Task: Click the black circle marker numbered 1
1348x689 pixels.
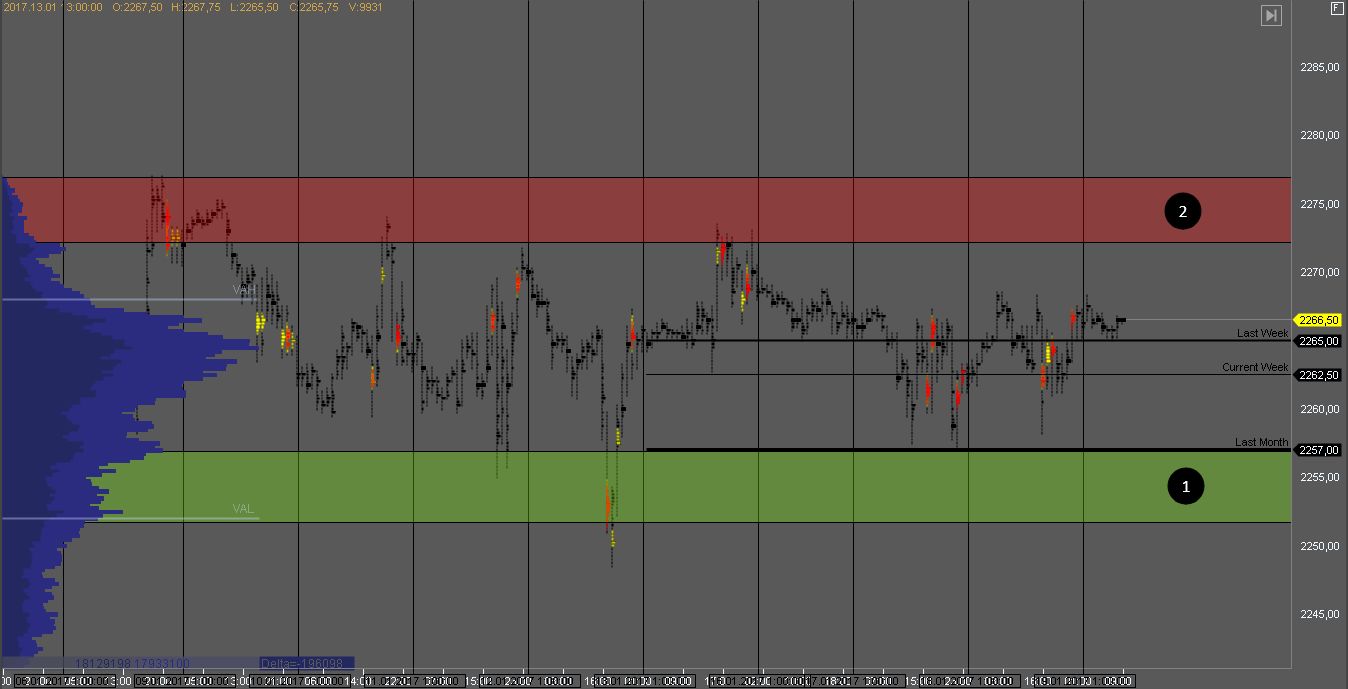Action: (1186, 486)
